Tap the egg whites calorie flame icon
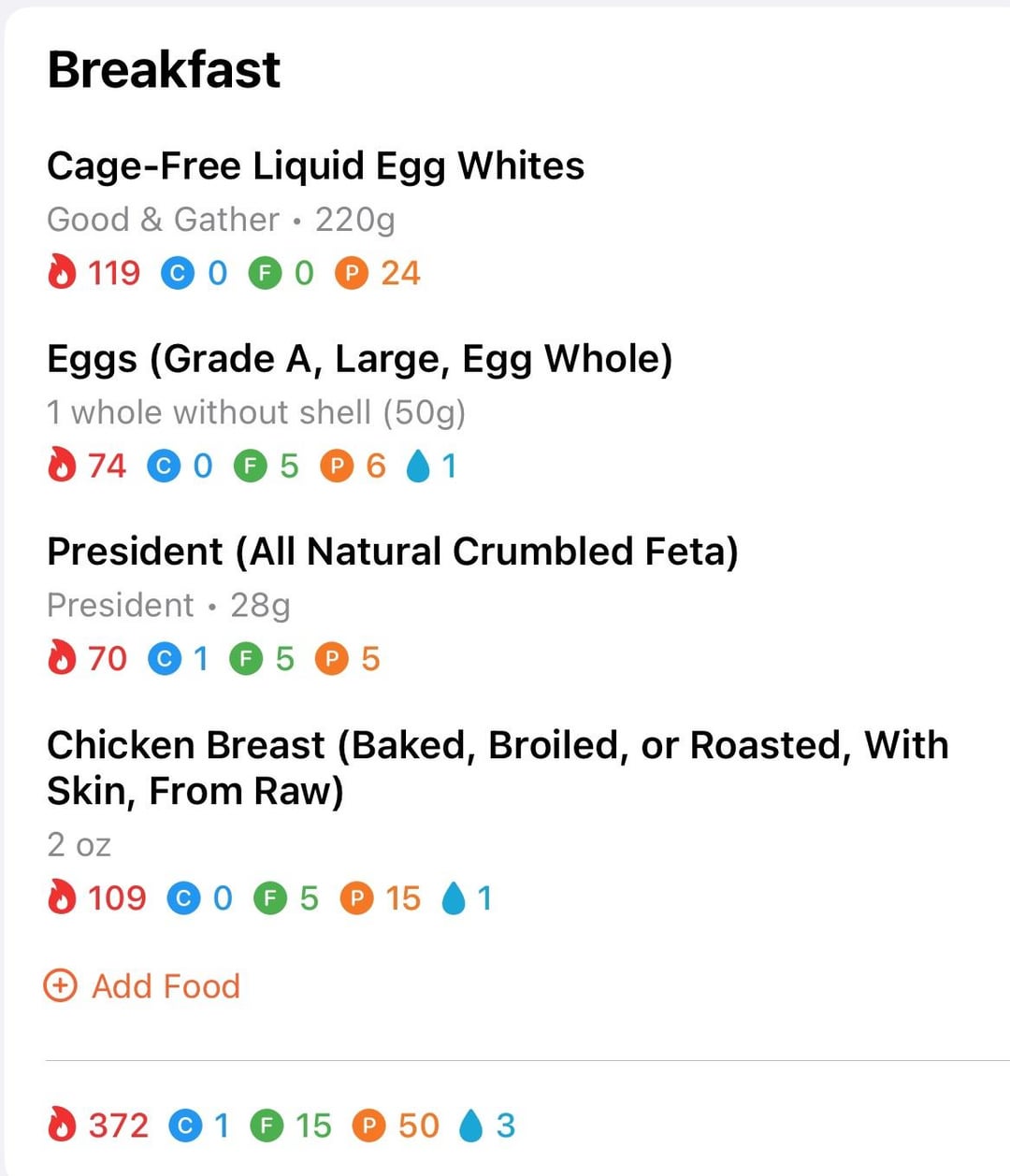This screenshot has height=1176, width=1010. click(x=62, y=273)
